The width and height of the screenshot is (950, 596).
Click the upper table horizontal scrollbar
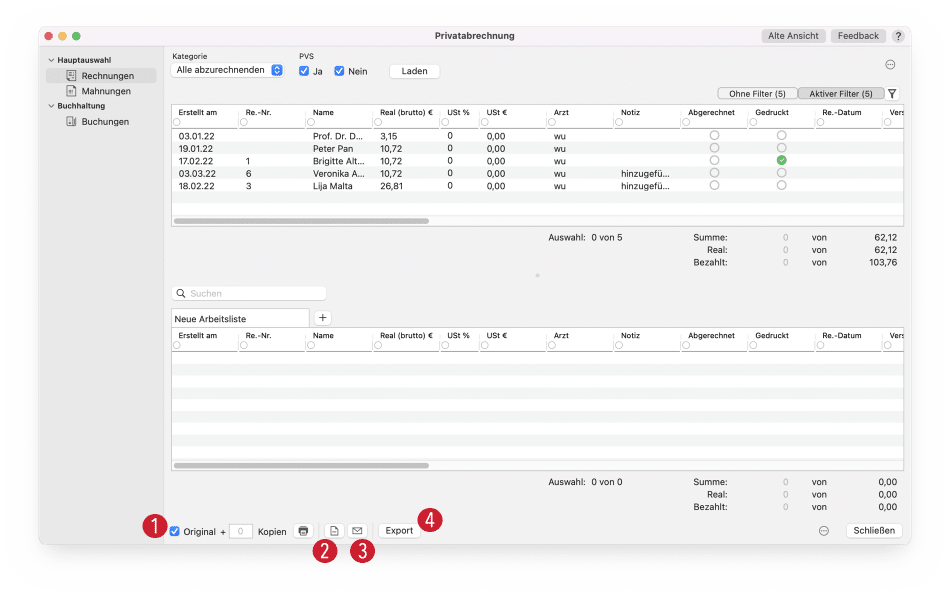301,221
